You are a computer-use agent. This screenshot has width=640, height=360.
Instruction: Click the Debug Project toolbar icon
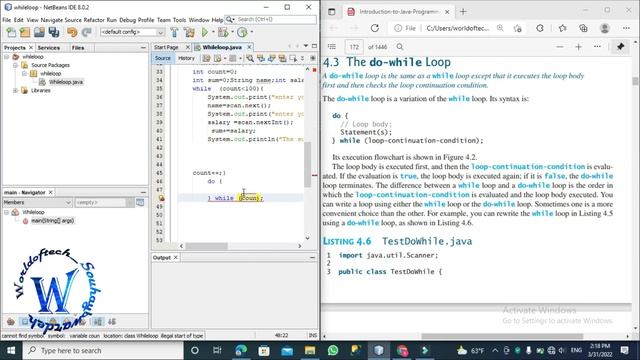click(x=223, y=32)
